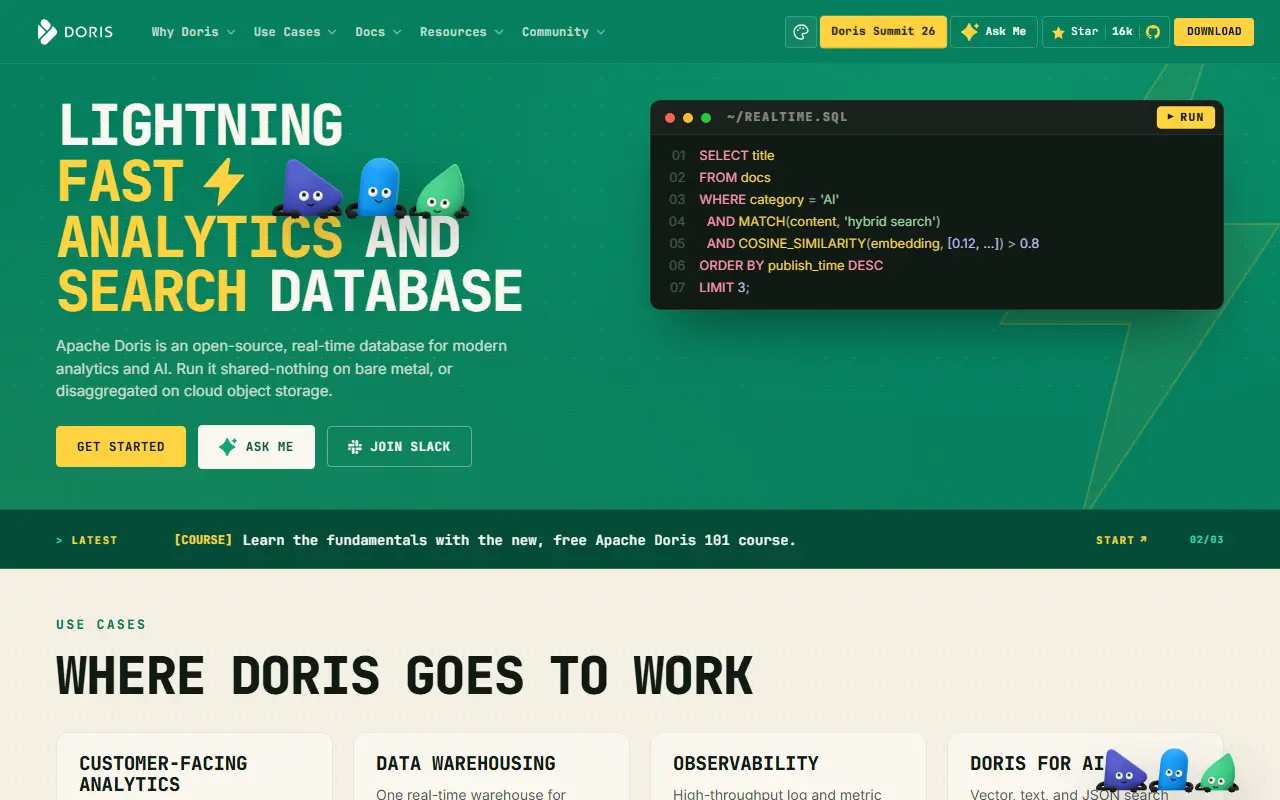Click the green dot in code window
1280x800 pixels.
pyautogui.click(x=706, y=117)
